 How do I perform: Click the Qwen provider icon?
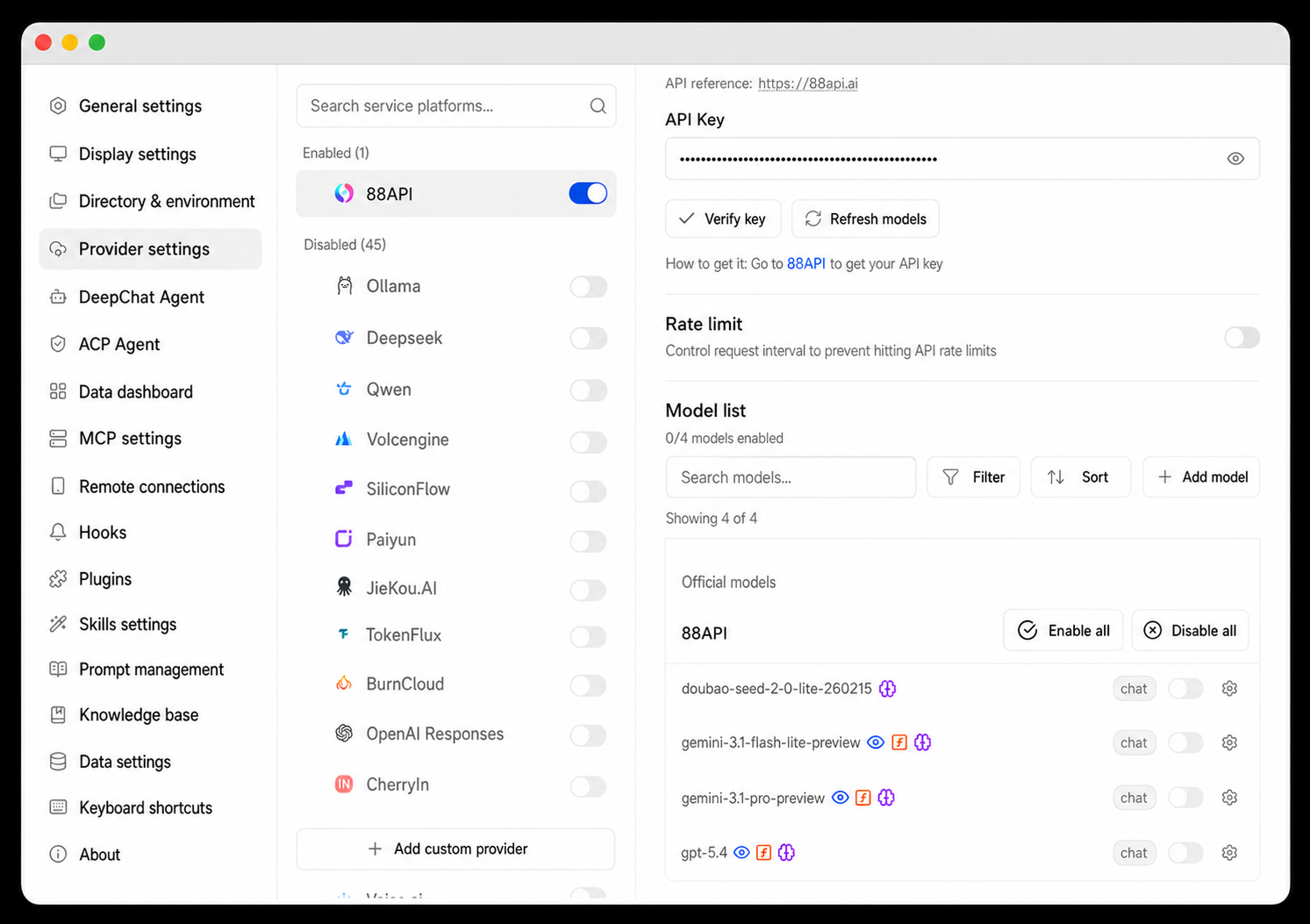(344, 389)
